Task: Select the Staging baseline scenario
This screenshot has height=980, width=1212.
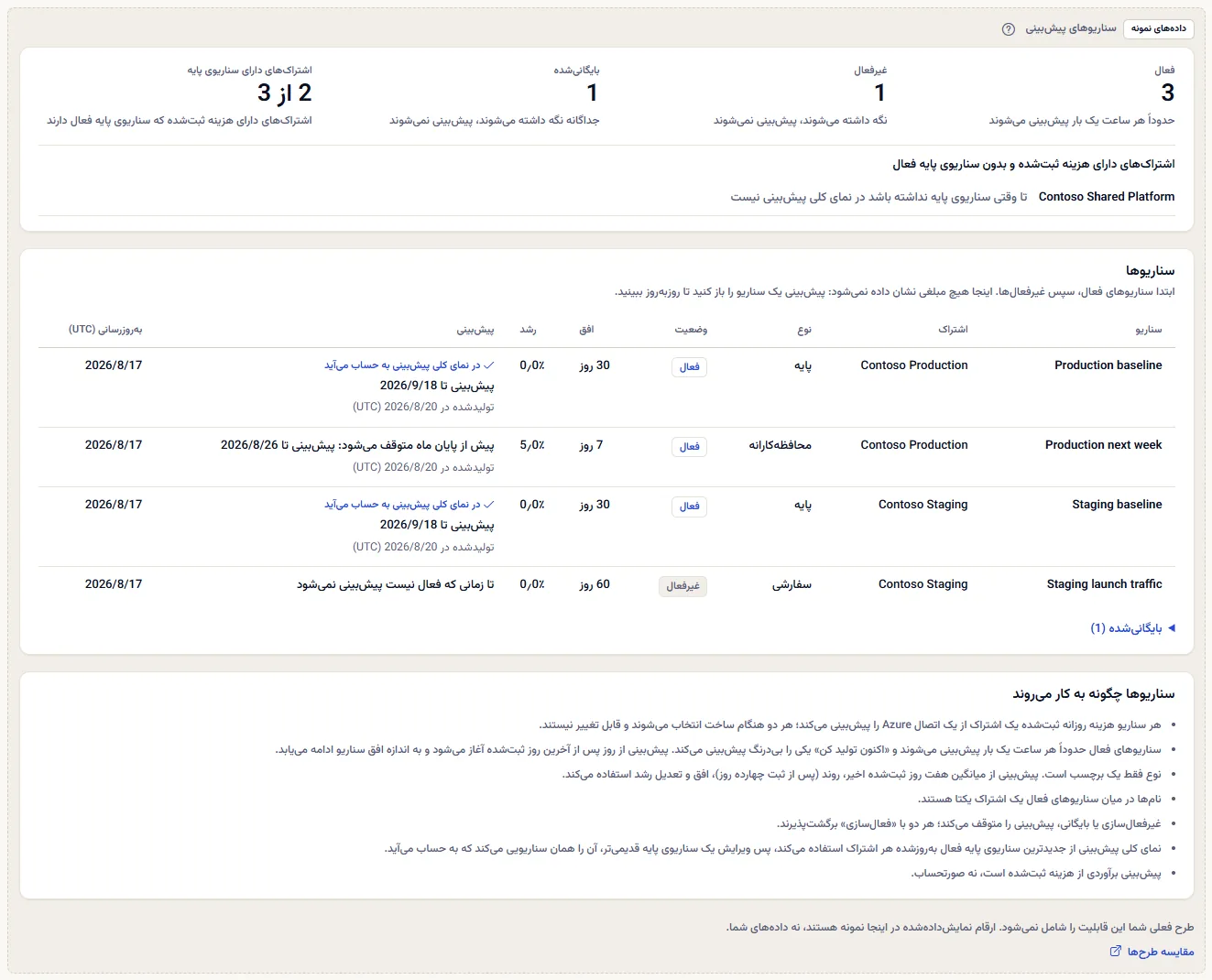Action: click(1117, 505)
